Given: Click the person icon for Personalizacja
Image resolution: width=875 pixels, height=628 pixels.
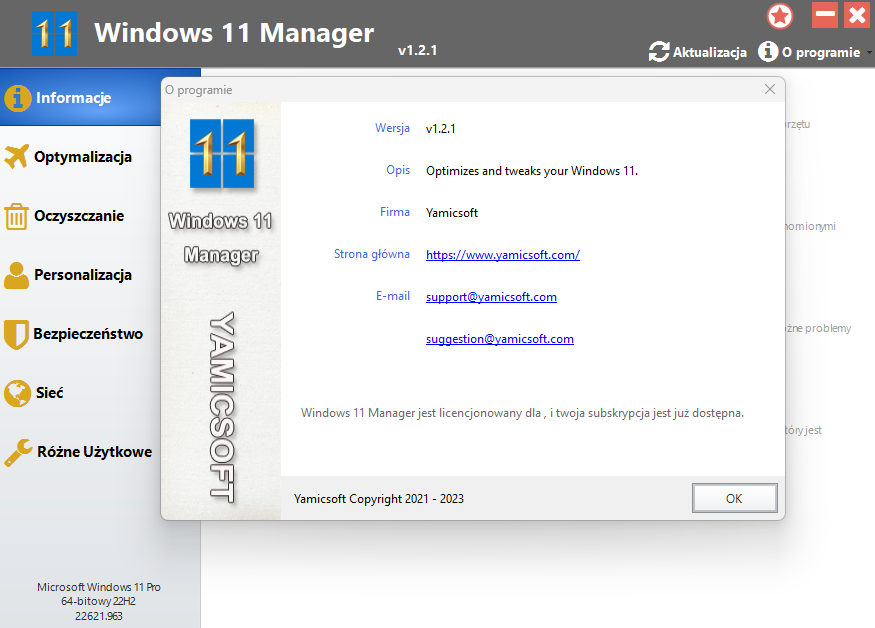Looking at the screenshot, I should (16, 275).
